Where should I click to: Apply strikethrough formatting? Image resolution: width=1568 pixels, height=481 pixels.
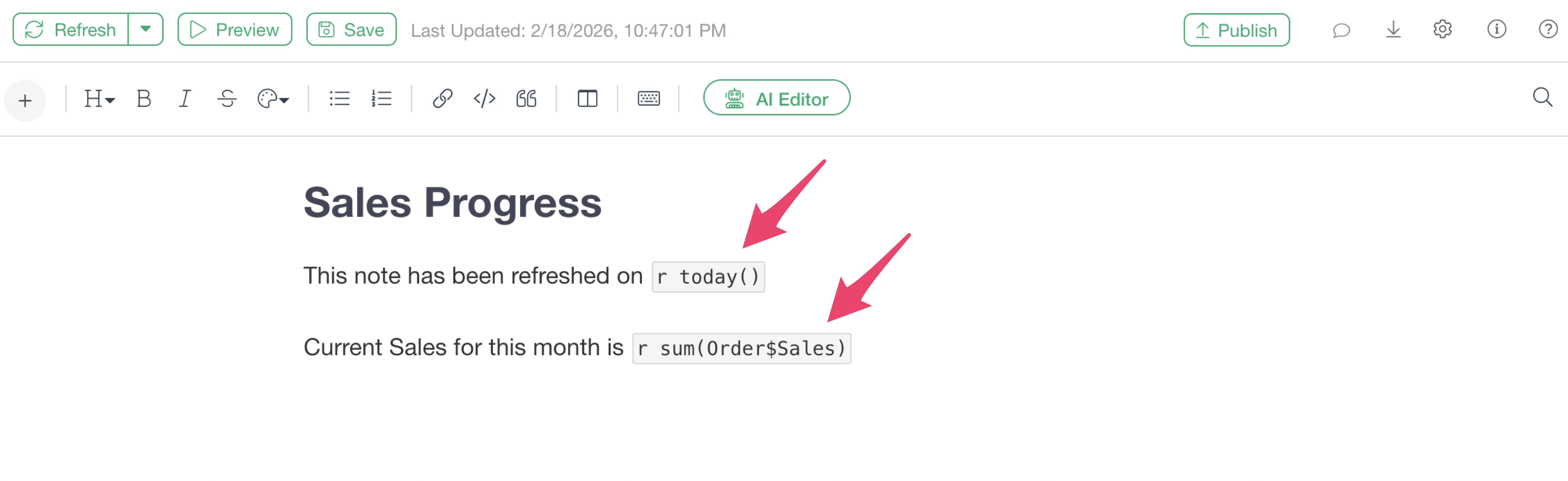tap(227, 99)
